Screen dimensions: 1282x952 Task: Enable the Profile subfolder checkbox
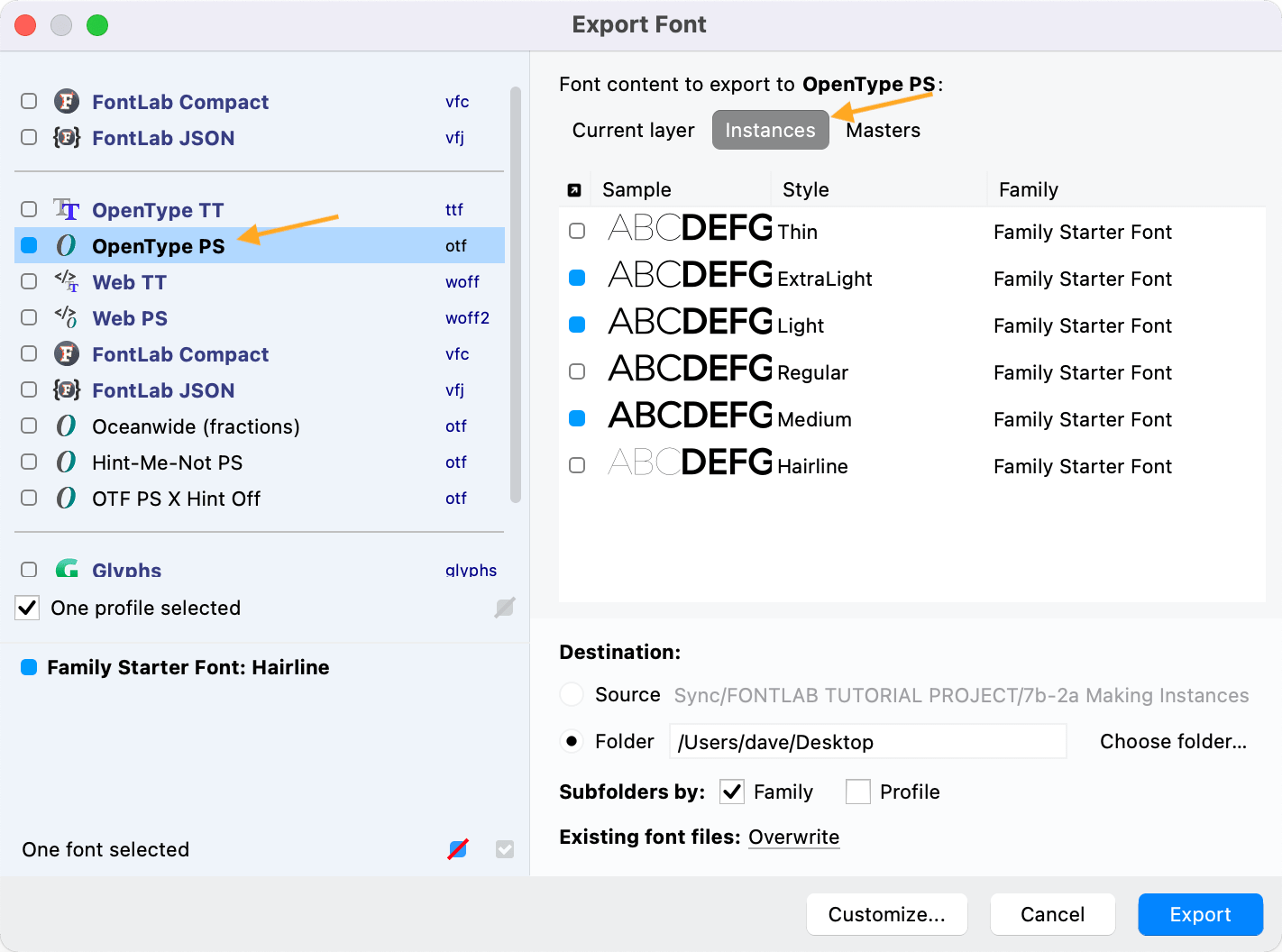858,792
